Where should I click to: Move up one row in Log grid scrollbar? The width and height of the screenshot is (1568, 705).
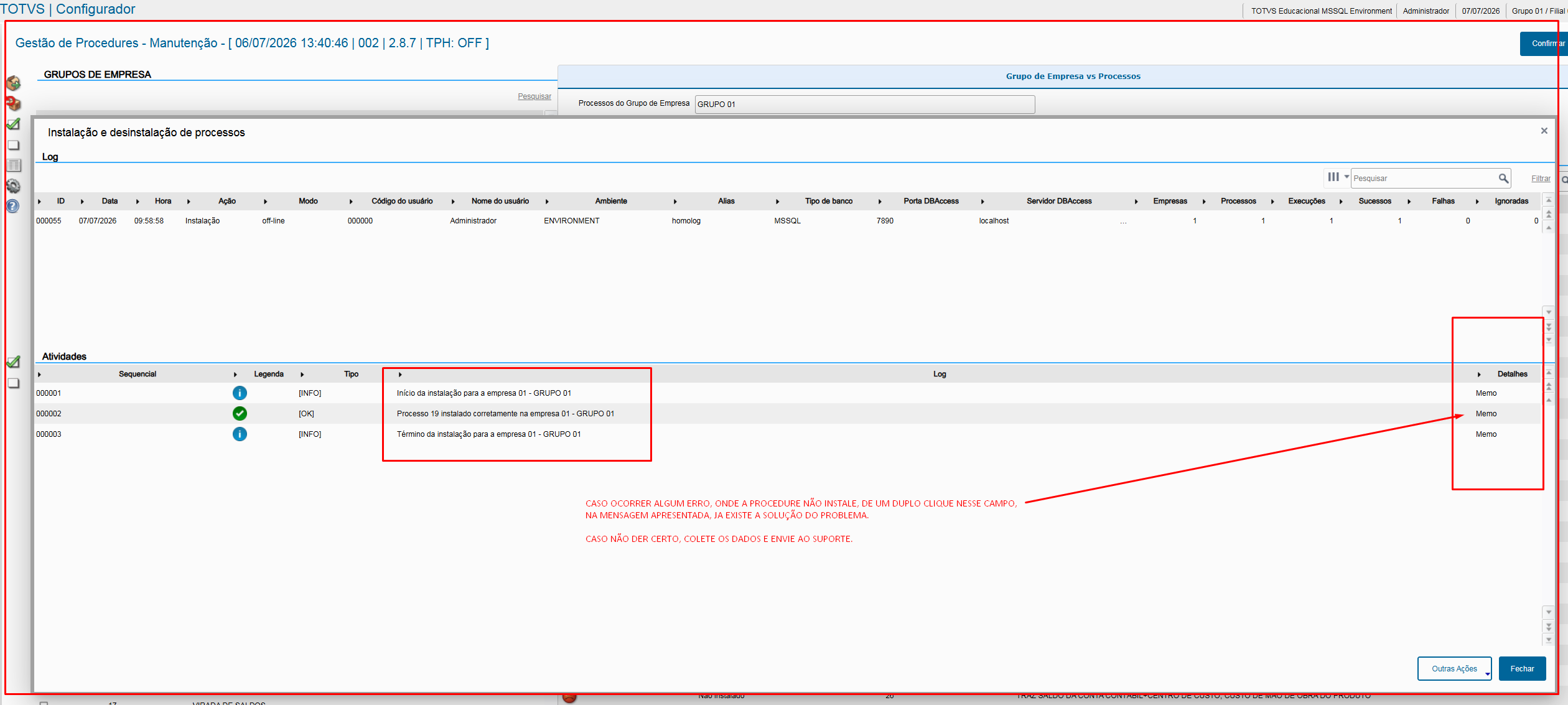[1549, 227]
